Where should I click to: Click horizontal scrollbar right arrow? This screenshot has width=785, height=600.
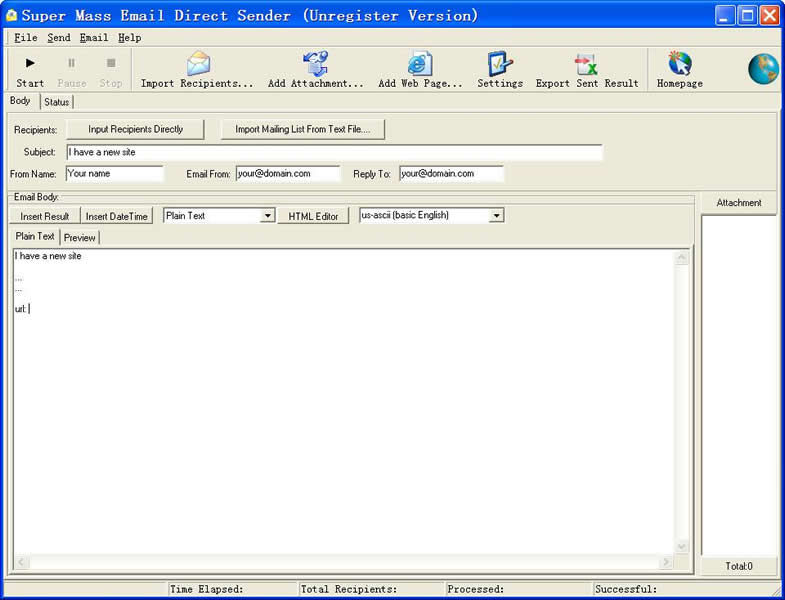tap(666, 562)
